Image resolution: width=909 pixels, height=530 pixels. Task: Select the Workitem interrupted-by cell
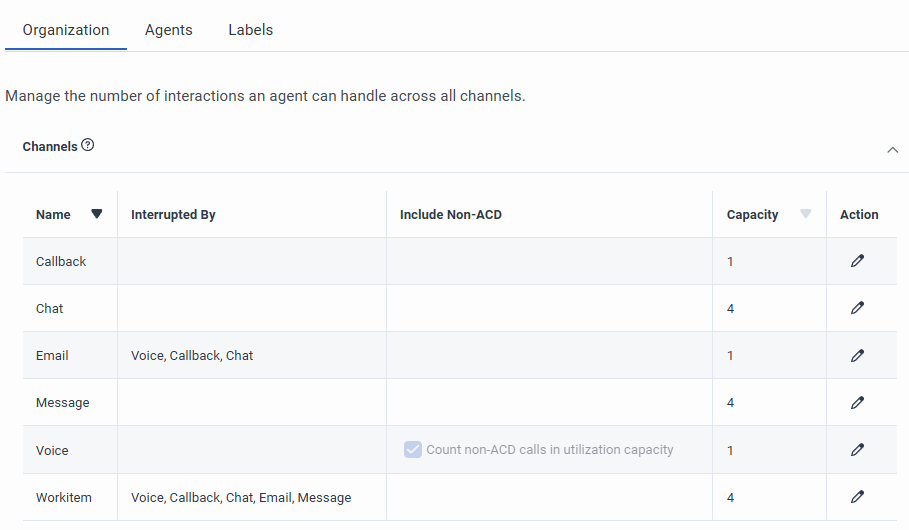[241, 497]
